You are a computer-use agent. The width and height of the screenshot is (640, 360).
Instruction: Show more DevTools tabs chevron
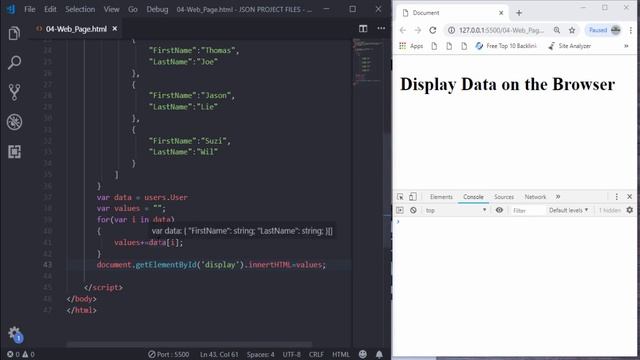(558, 197)
